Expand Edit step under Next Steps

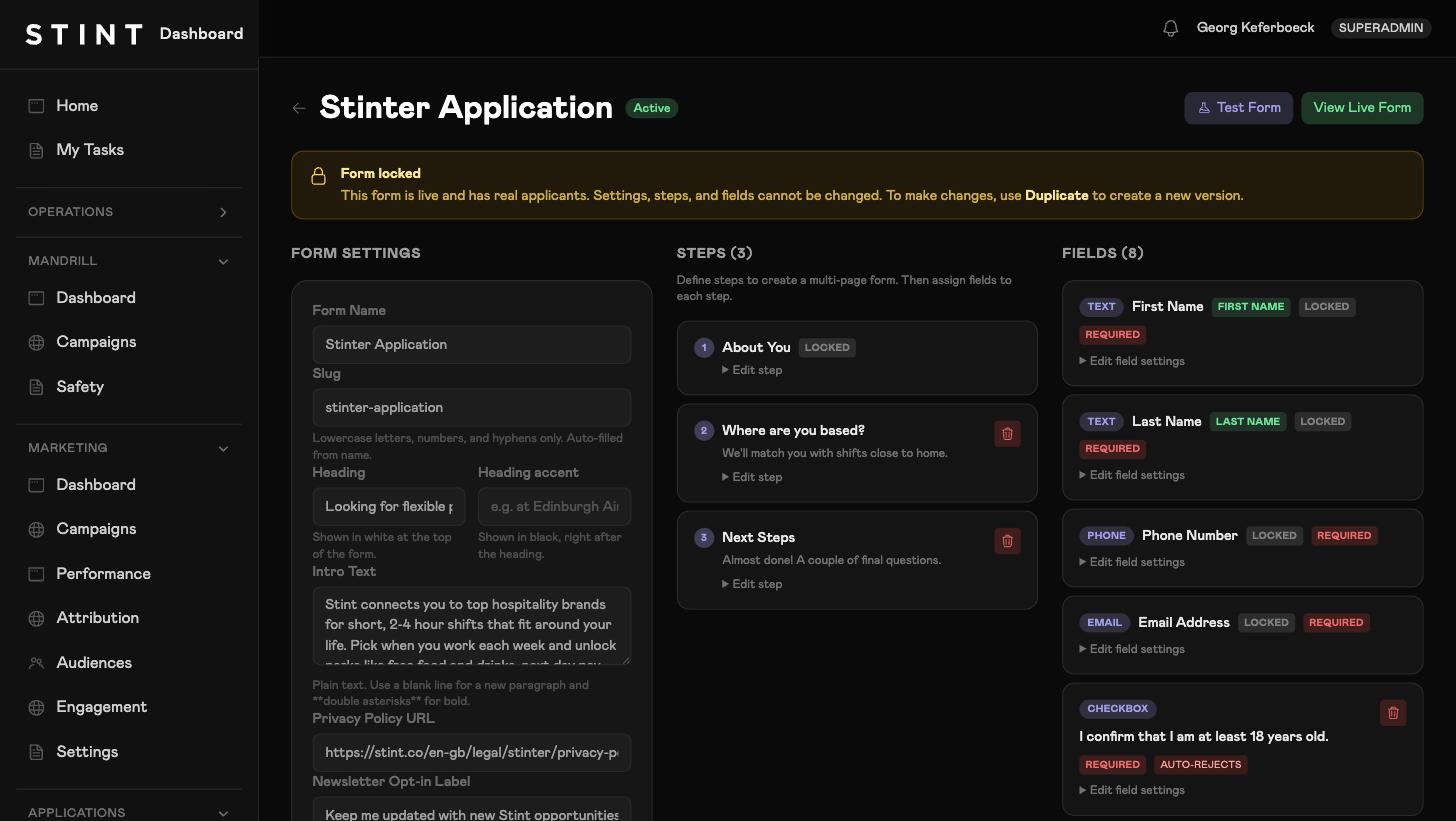pyautogui.click(x=752, y=584)
